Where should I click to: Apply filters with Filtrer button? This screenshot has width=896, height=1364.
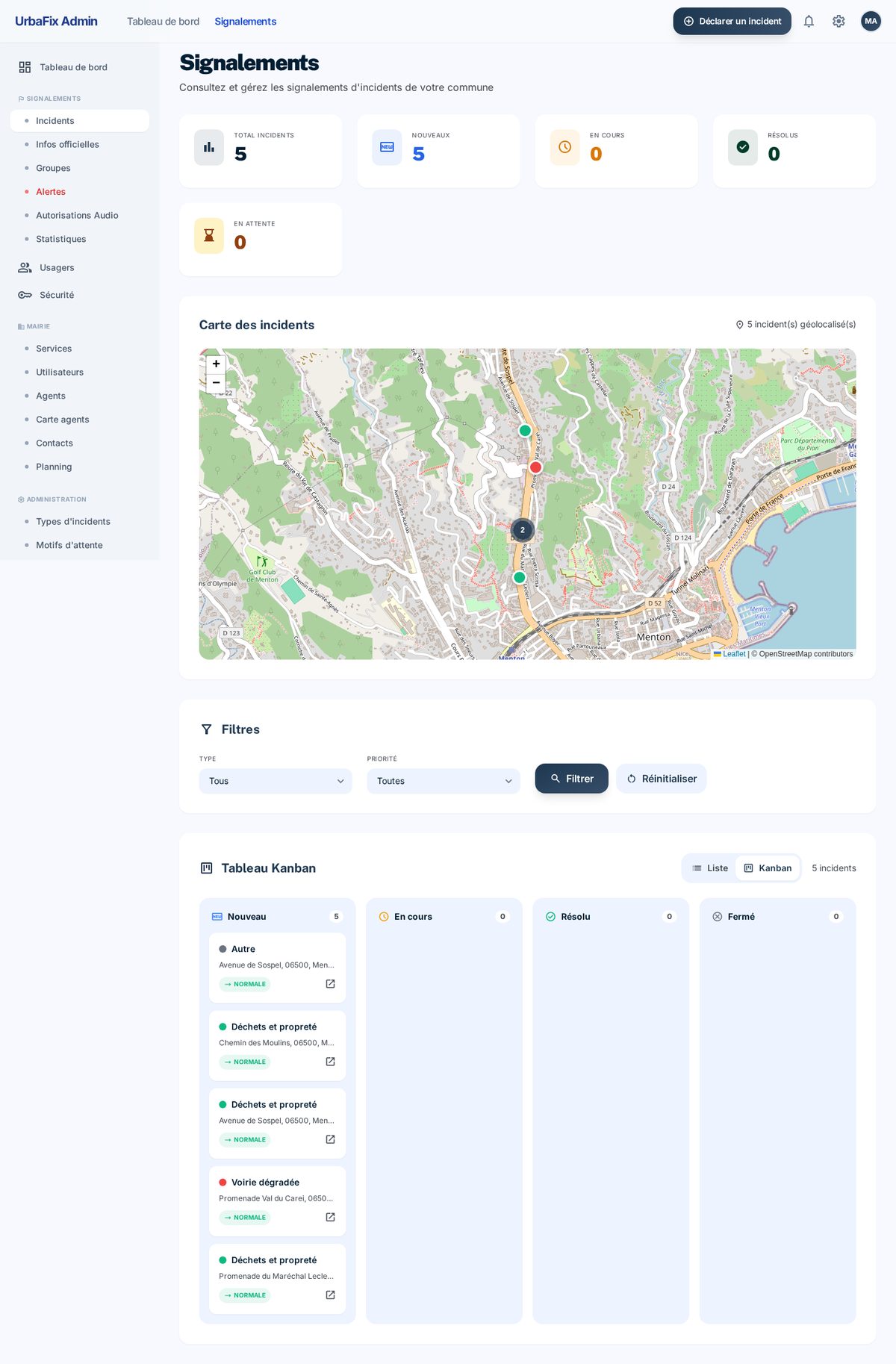click(572, 779)
